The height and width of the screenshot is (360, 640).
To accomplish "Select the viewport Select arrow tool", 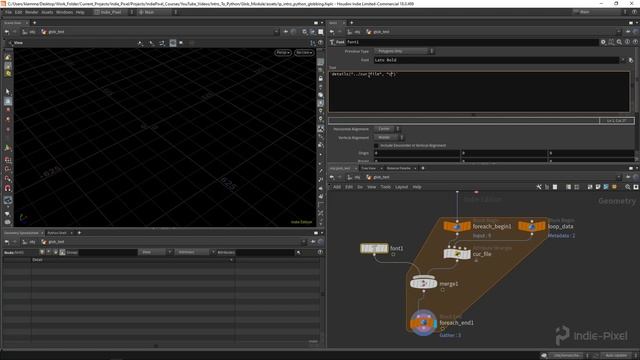I will pos(8,92).
